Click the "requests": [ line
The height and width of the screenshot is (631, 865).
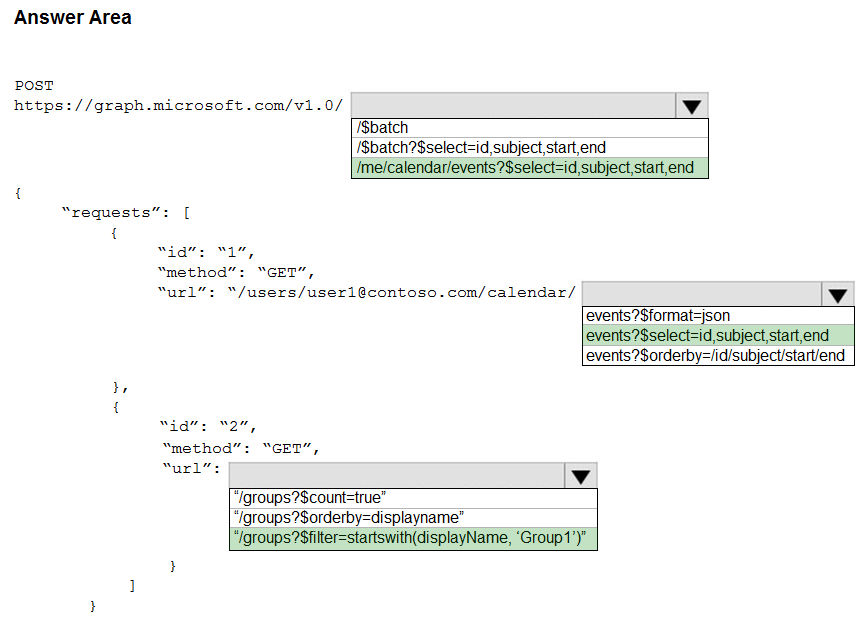point(126,213)
